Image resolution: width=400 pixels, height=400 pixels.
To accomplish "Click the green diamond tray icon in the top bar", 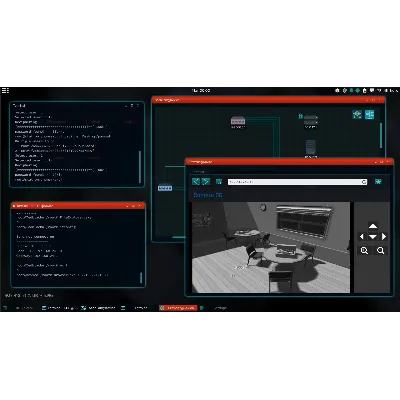I will pyautogui.click(x=357, y=90).
